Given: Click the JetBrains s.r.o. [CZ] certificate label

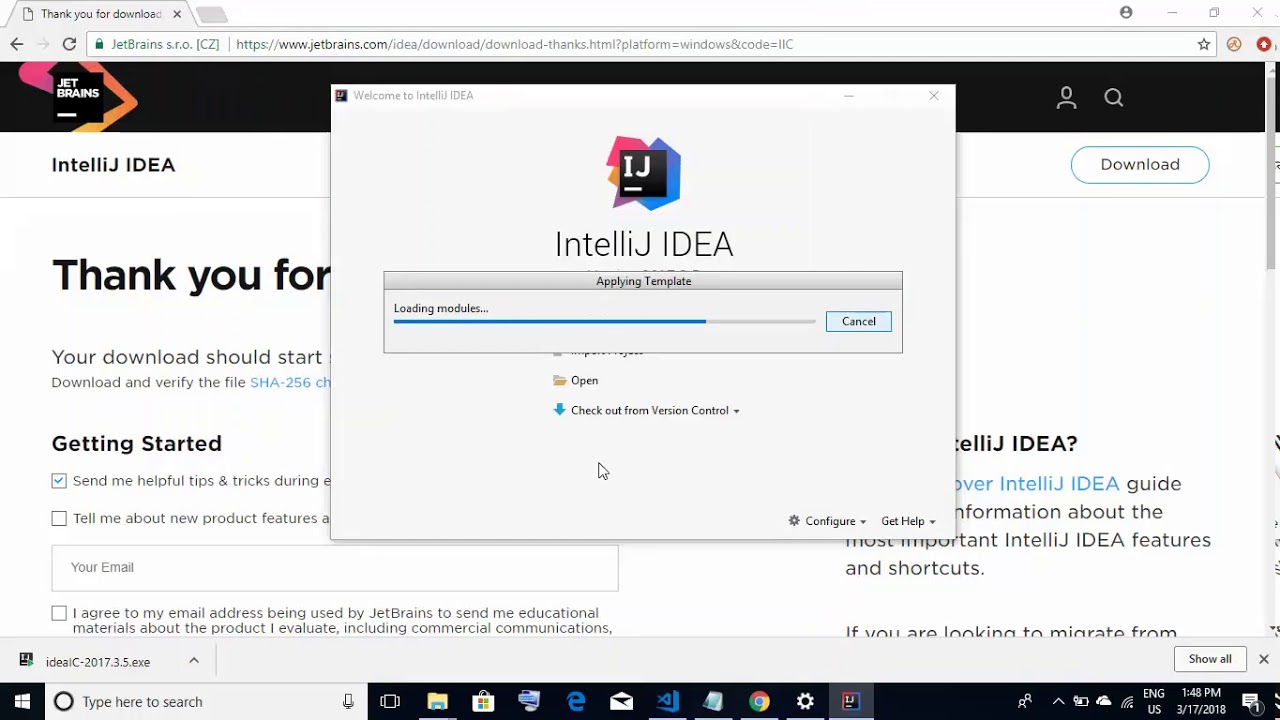Looking at the screenshot, I should [165, 44].
